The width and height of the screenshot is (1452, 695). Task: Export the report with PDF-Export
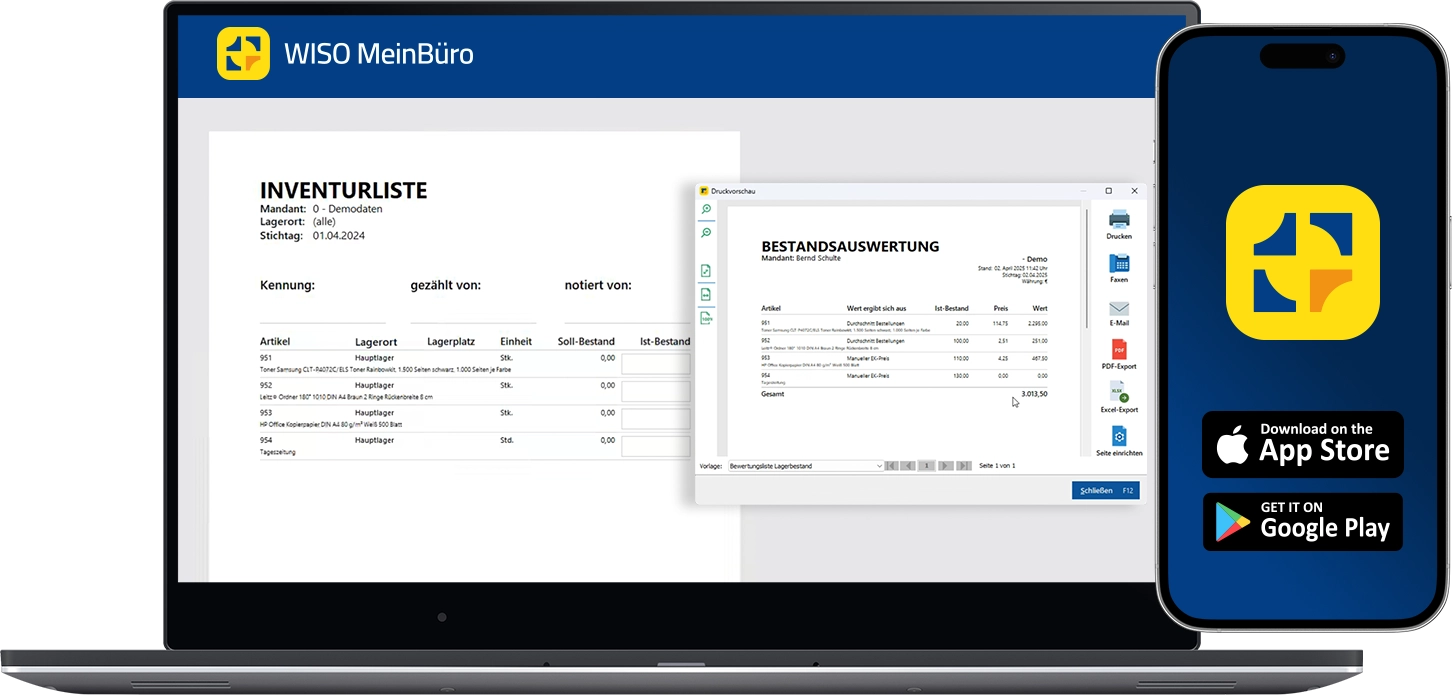[x=1119, y=350]
